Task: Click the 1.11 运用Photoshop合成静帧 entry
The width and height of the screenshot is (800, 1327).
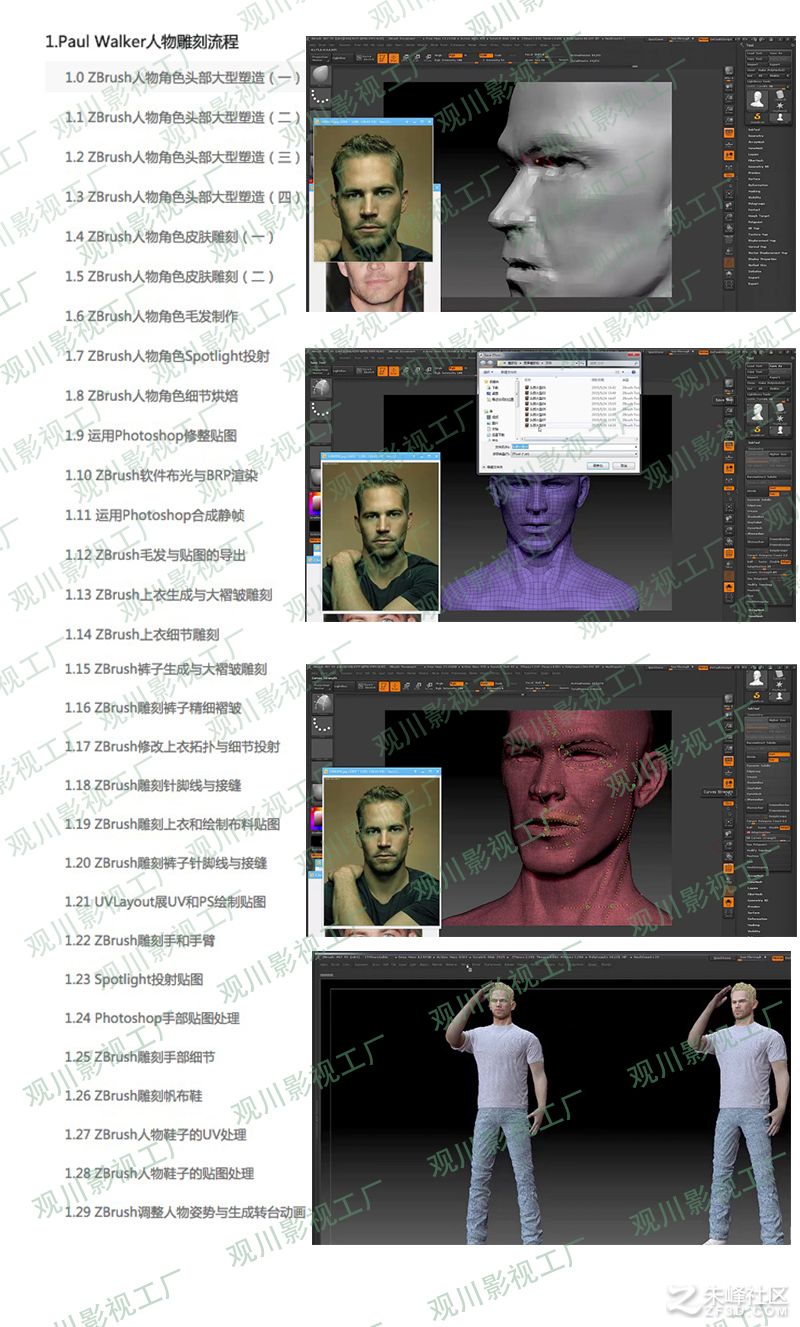Action: 155,516
